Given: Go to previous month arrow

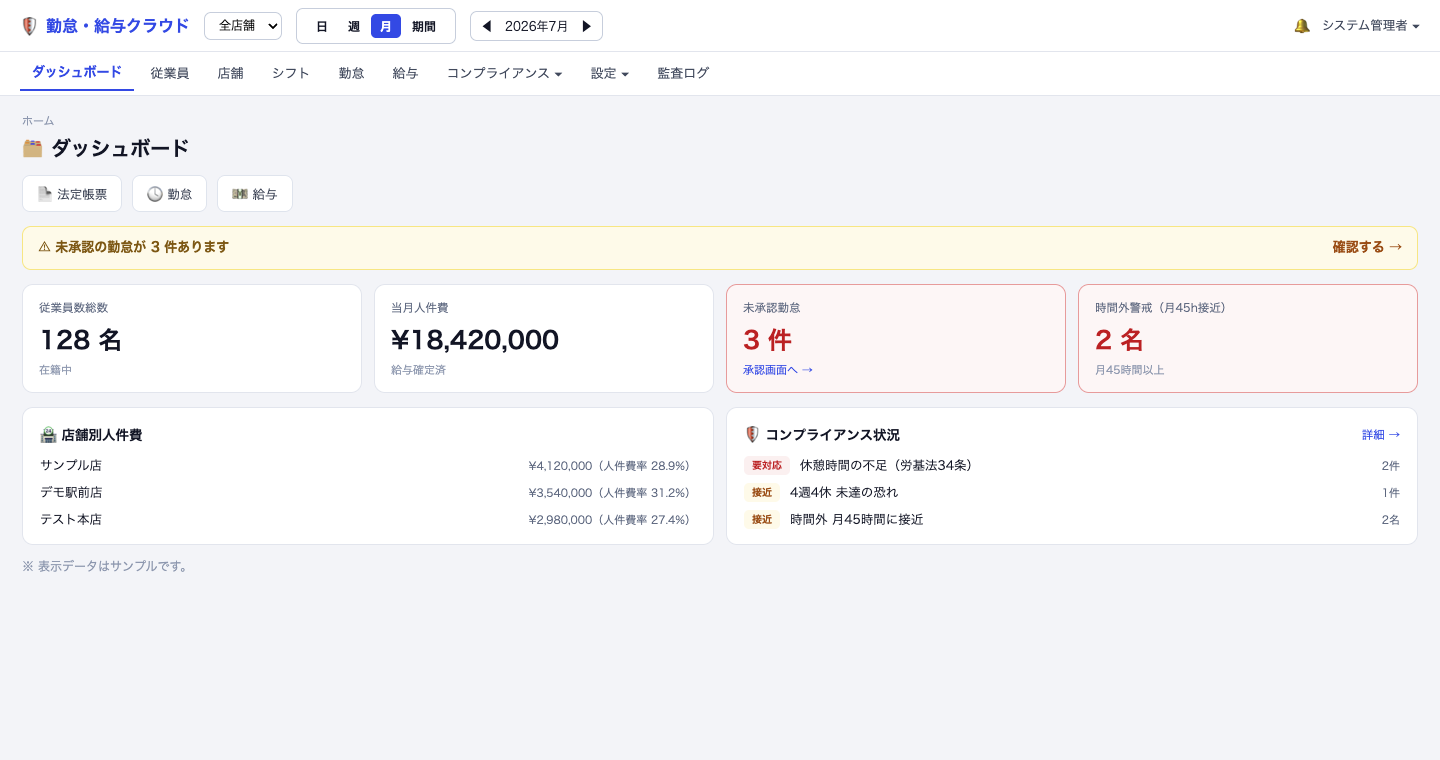Looking at the screenshot, I should [x=487, y=26].
